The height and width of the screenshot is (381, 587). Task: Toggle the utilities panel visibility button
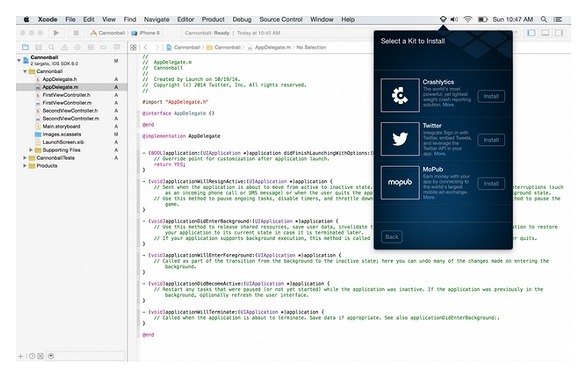tap(559, 33)
